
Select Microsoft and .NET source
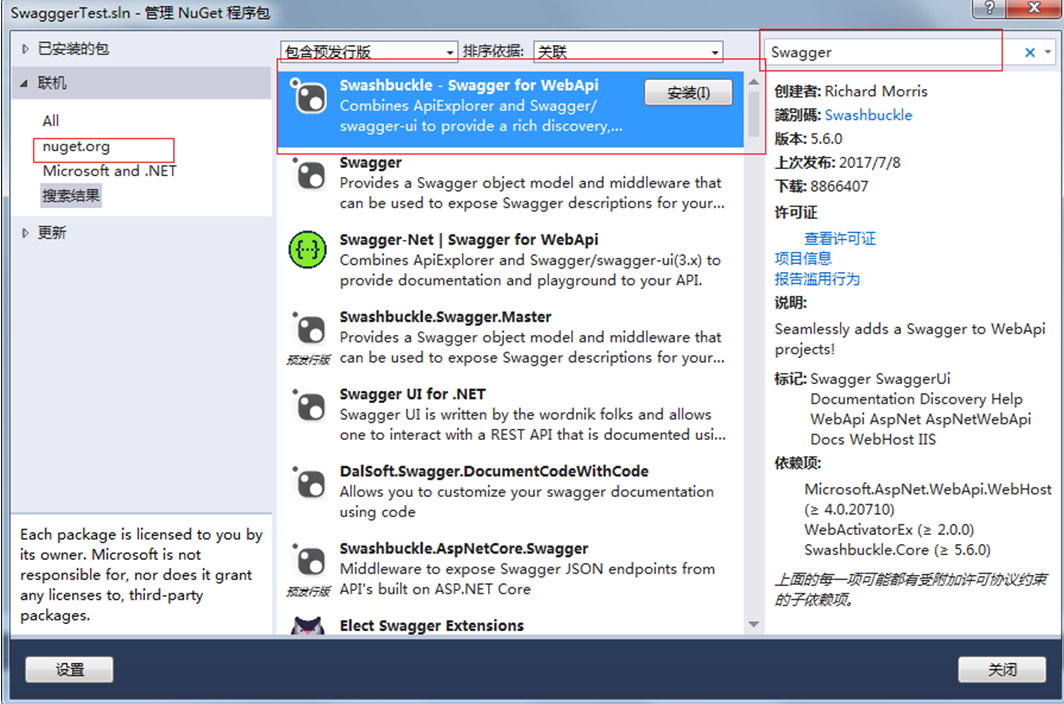(109, 171)
